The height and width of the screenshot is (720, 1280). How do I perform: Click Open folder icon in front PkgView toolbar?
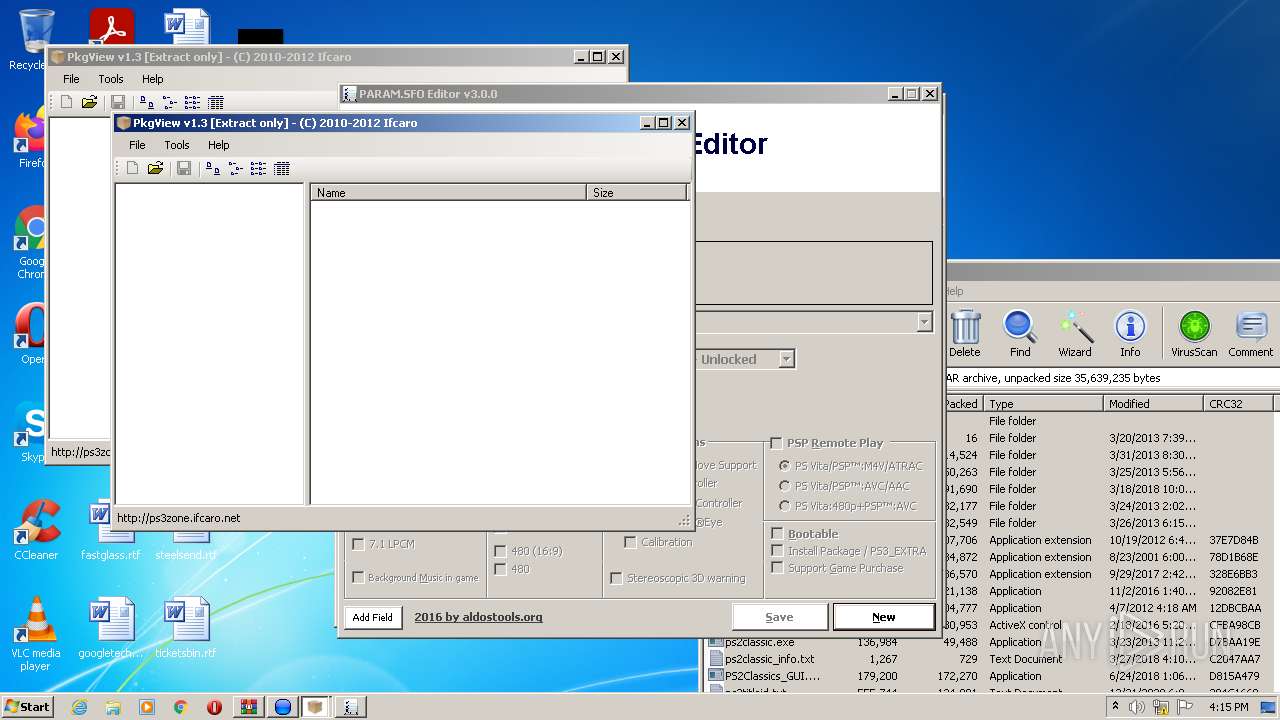coord(155,168)
